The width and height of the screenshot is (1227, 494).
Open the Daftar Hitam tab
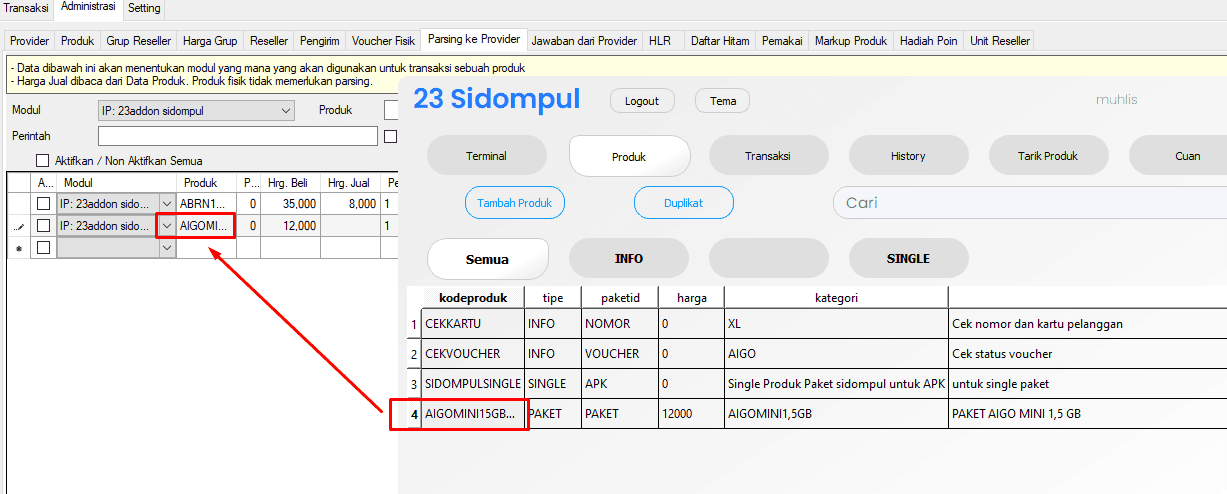coord(720,41)
